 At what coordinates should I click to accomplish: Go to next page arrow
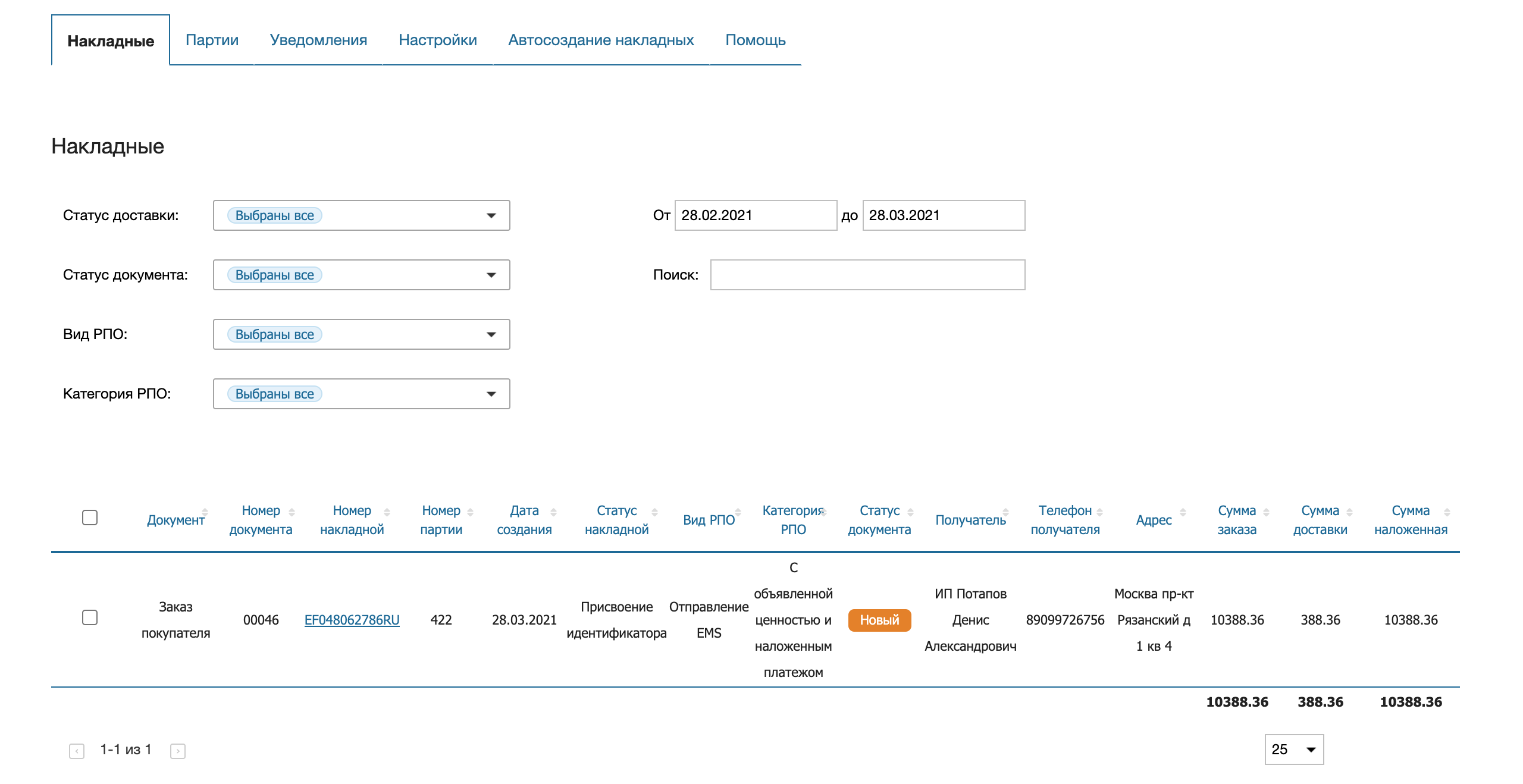pos(178,751)
